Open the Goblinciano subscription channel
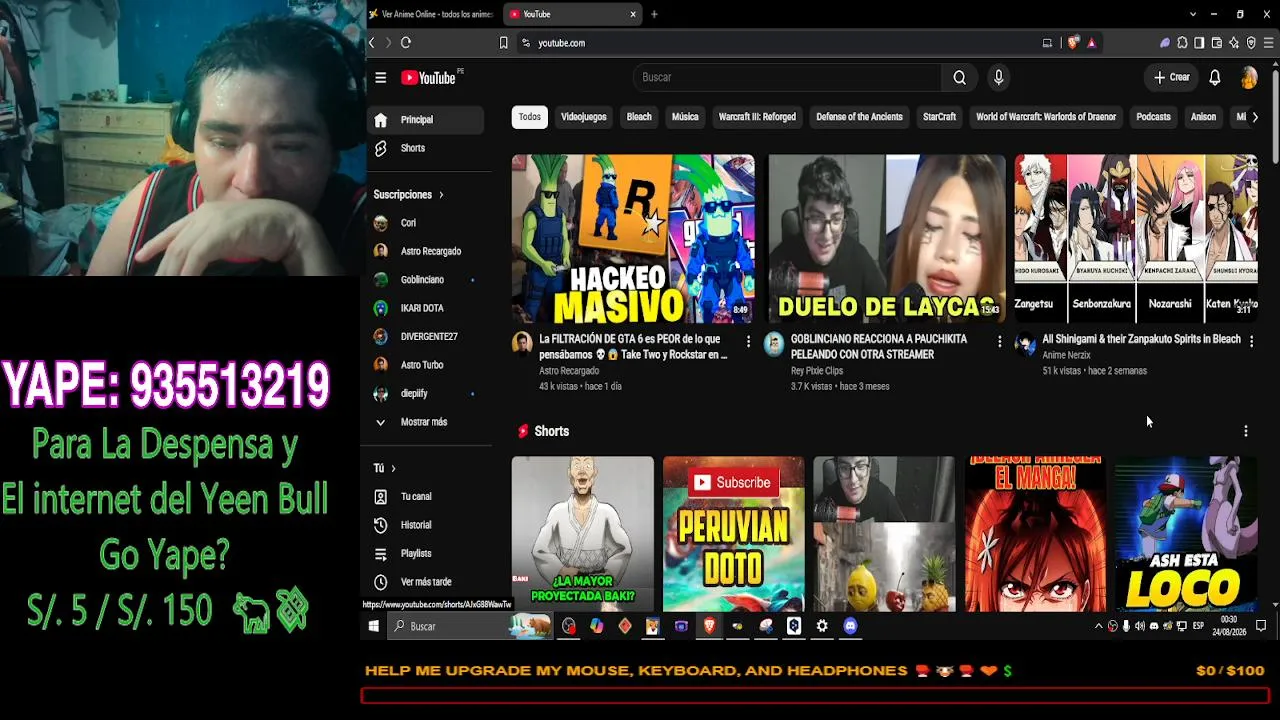 (x=425, y=280)
